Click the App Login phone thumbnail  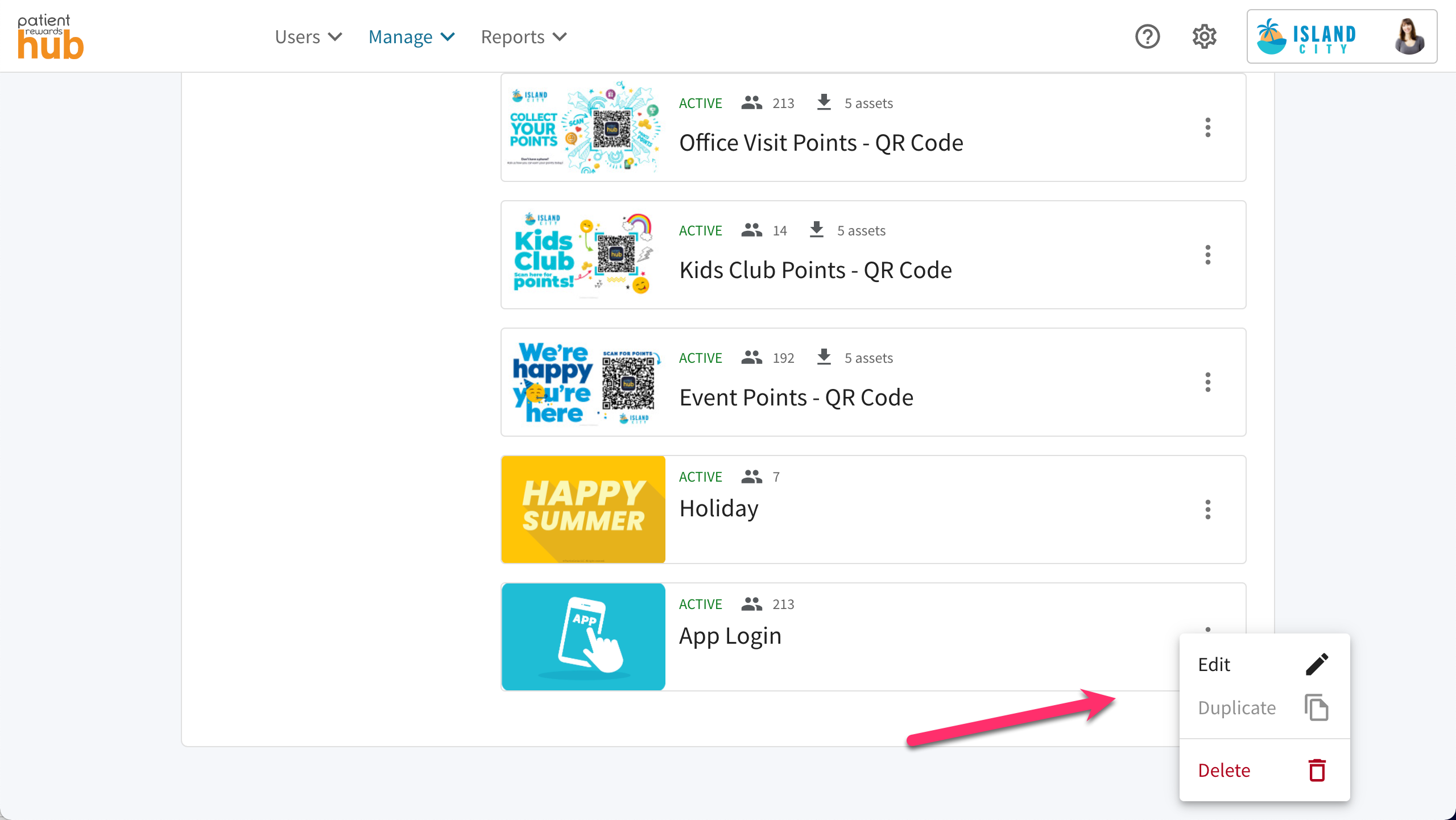pos(584,637)
